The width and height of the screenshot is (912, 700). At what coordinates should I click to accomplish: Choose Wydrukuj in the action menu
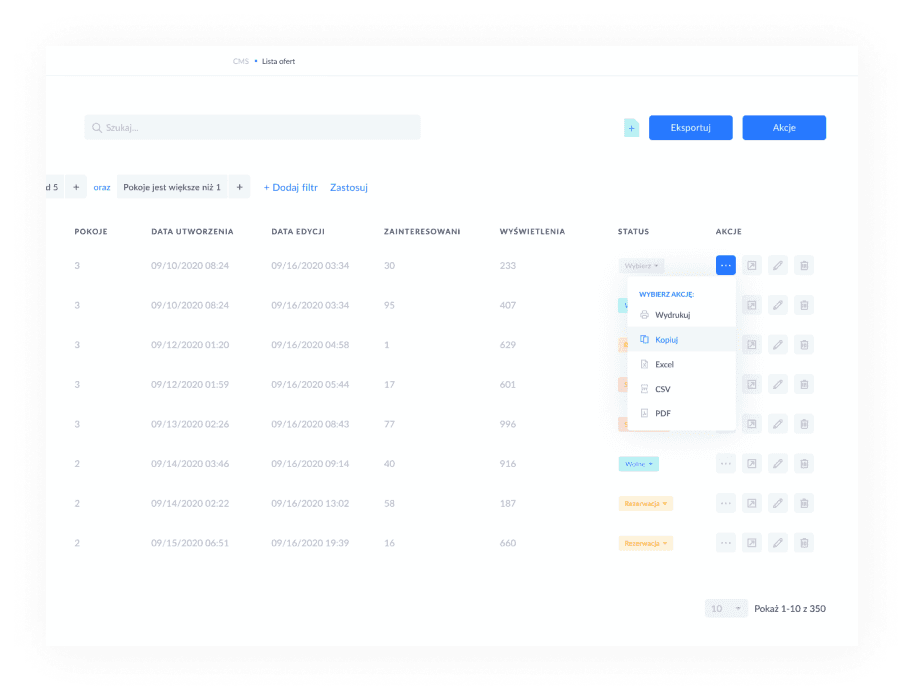672,315
